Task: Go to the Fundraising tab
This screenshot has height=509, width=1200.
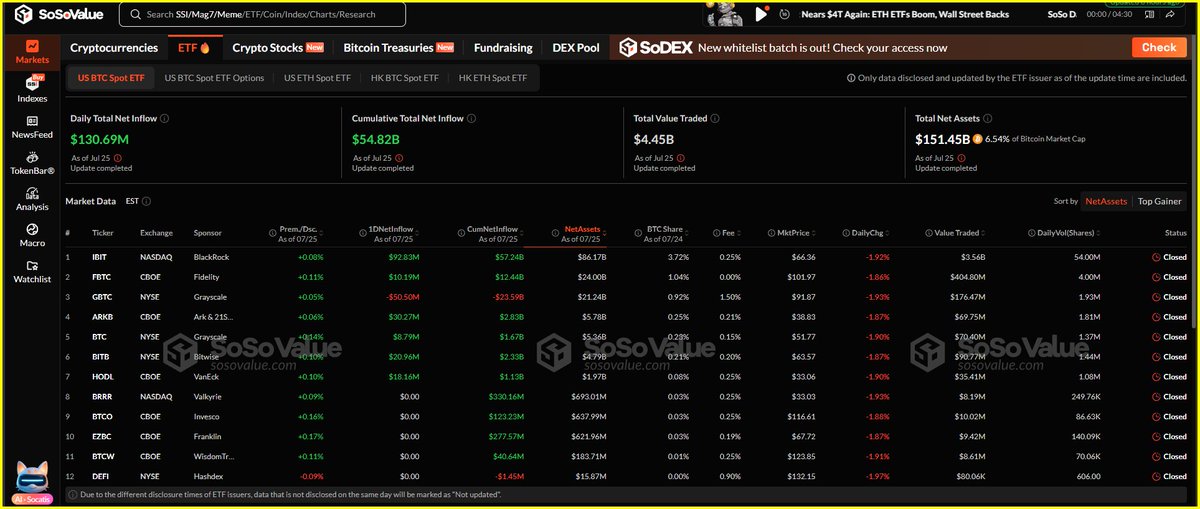Action: point(503,47)
